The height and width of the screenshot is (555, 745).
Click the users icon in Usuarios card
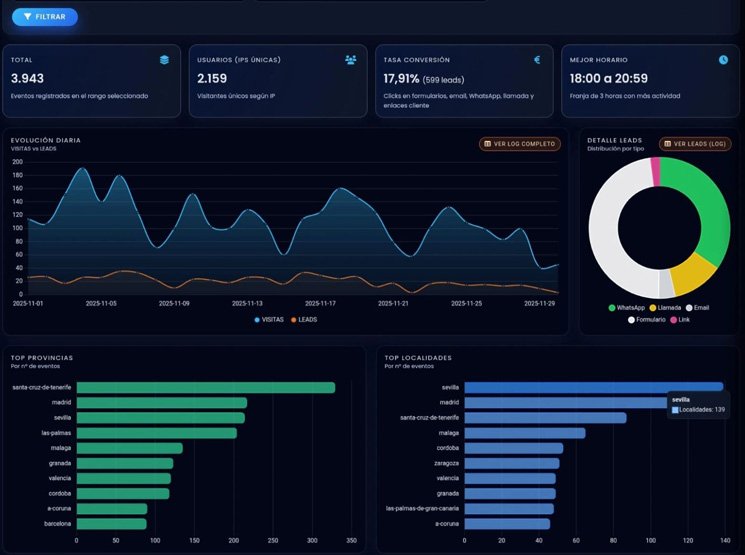pyautogui.click(x=350, y=60)
